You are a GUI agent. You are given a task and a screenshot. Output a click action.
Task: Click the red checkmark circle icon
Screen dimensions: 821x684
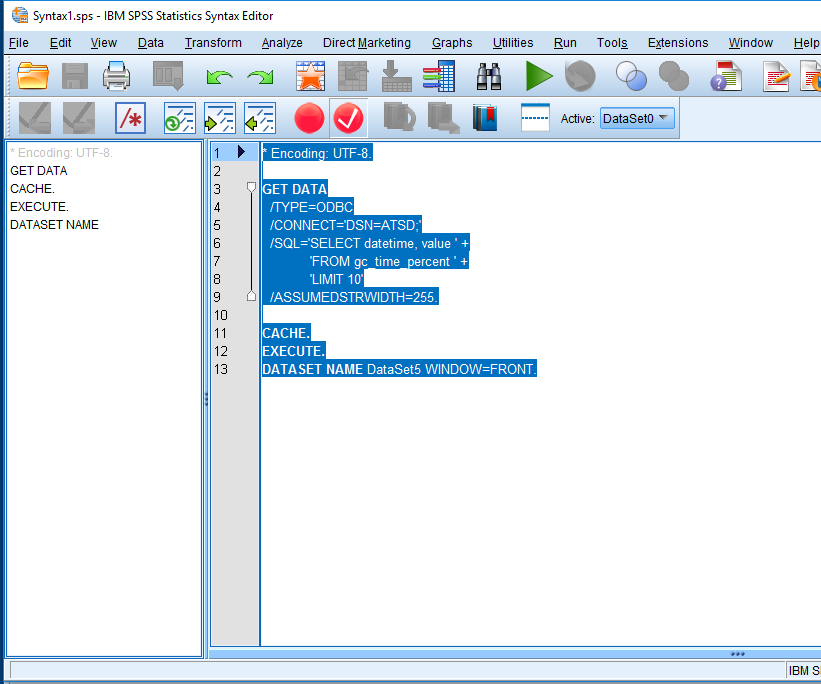[x=348, y=118]
